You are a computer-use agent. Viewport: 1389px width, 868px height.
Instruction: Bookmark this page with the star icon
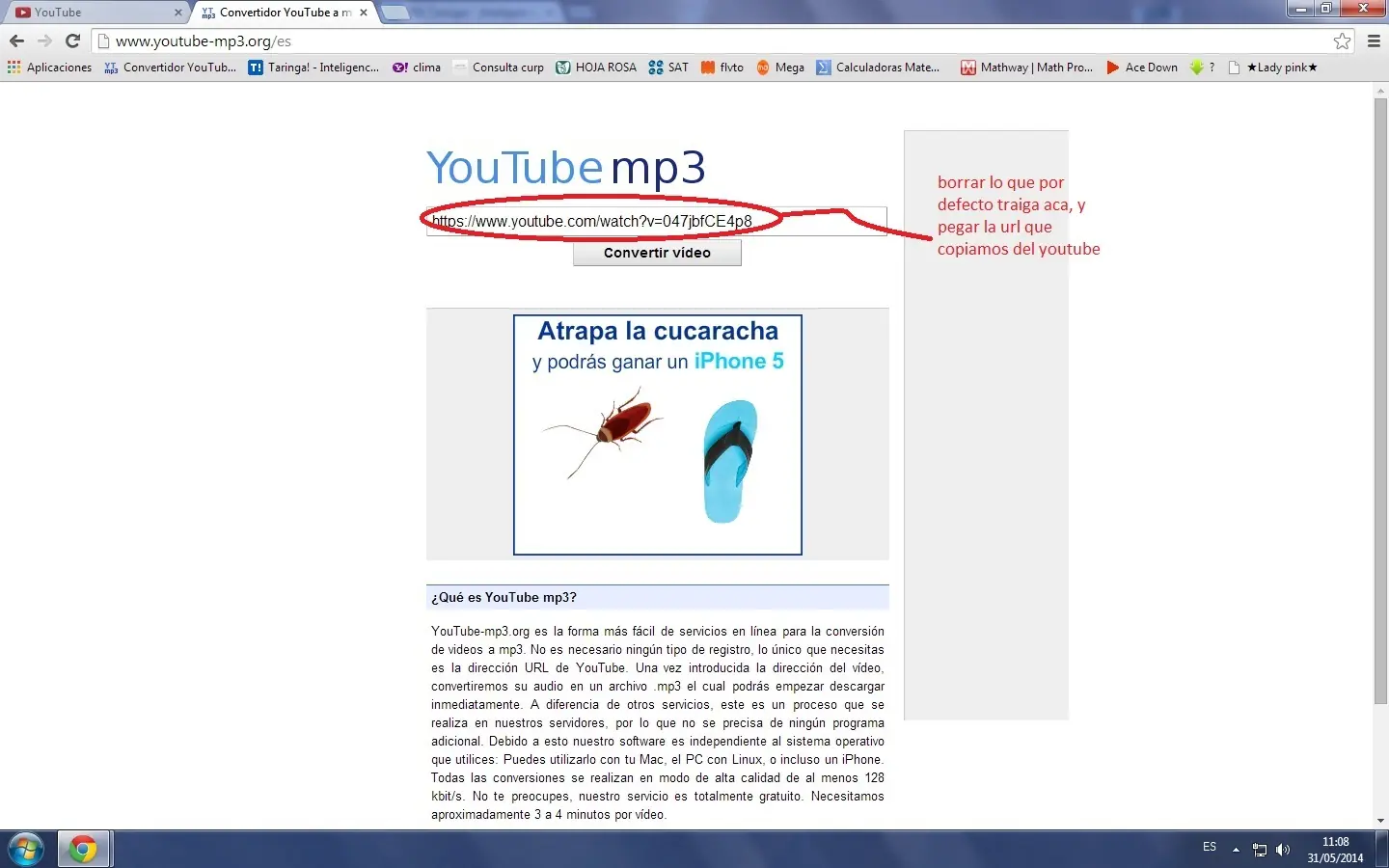[1342, 41]
